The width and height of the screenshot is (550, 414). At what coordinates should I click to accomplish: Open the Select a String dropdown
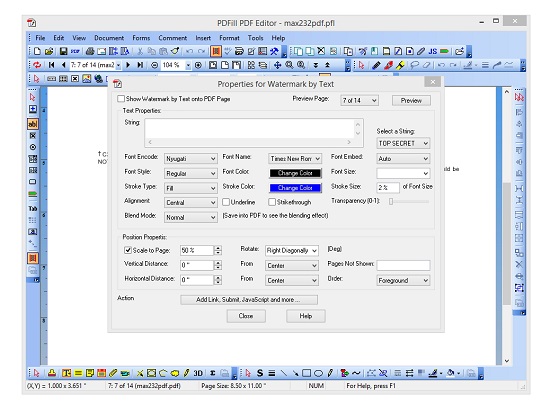[x=403, y=143]
